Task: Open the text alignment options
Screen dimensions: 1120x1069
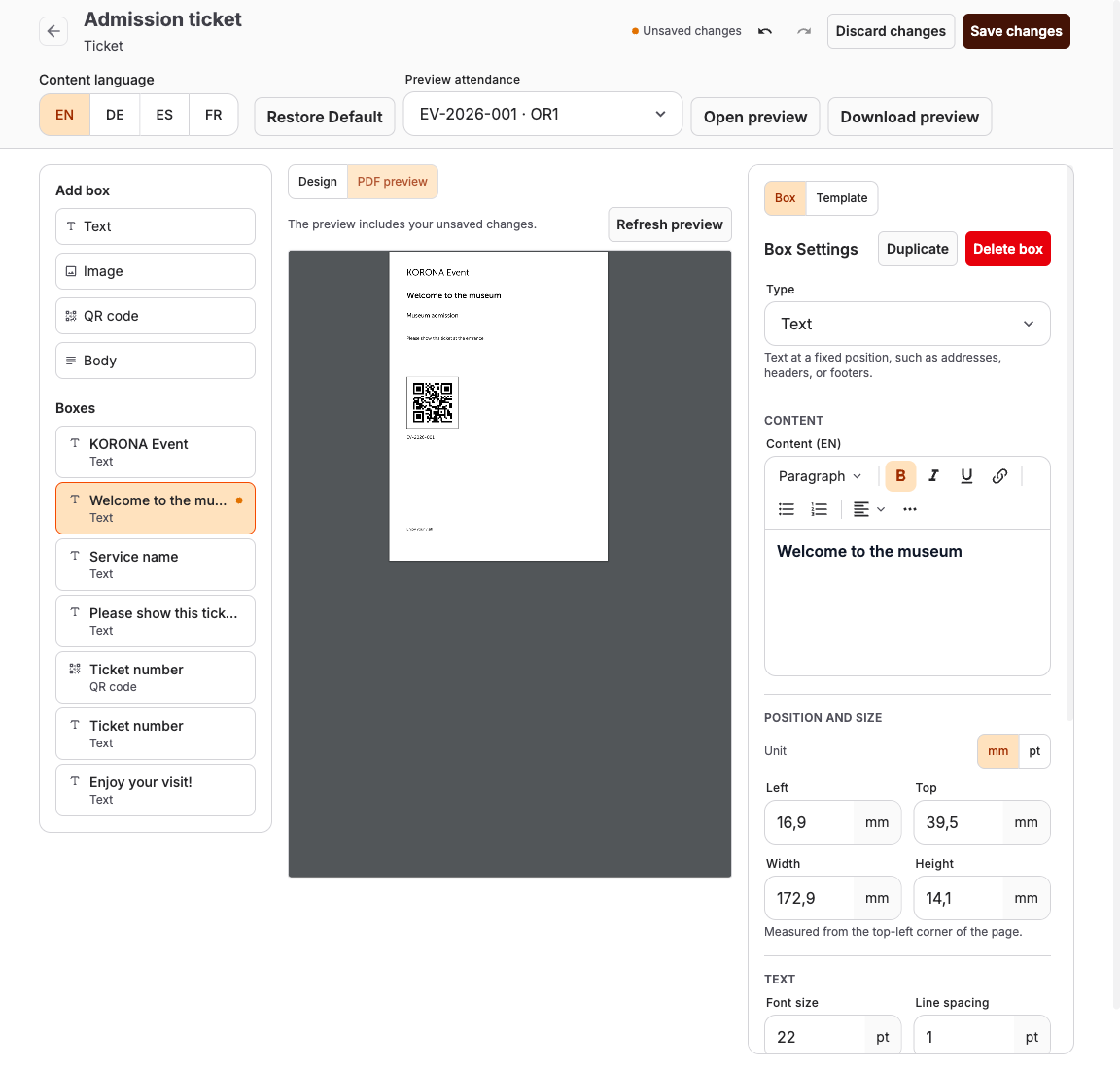Action: (x=869, y=509)
